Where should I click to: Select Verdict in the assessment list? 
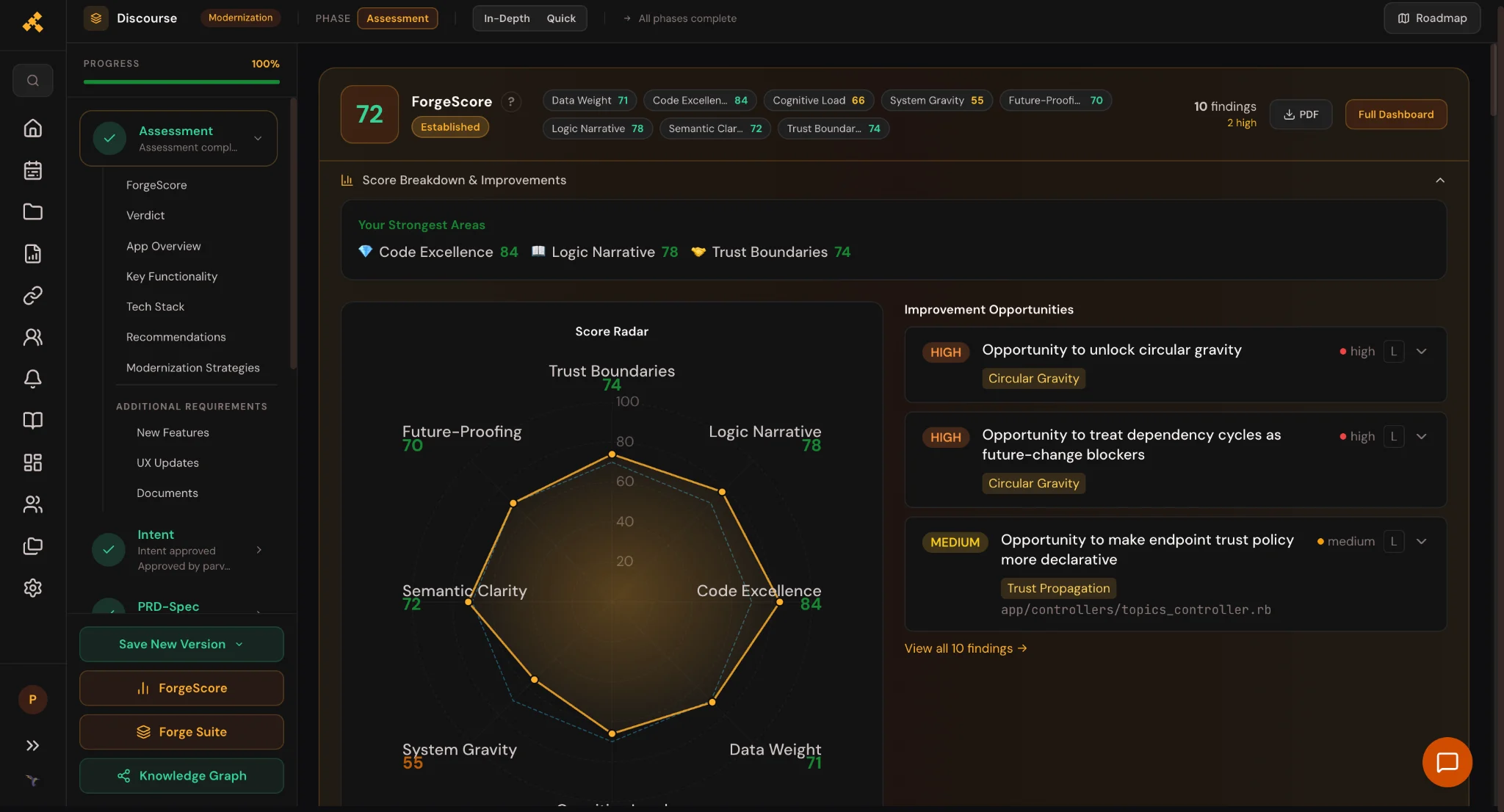click(x=145, y=216)
